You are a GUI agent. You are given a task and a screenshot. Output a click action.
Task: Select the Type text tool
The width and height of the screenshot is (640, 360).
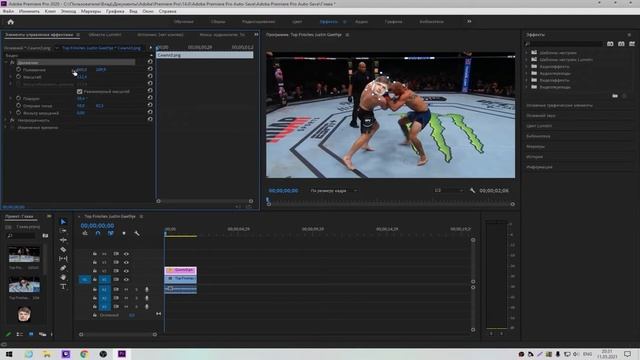pyautogui.click(x=63, y=287)
